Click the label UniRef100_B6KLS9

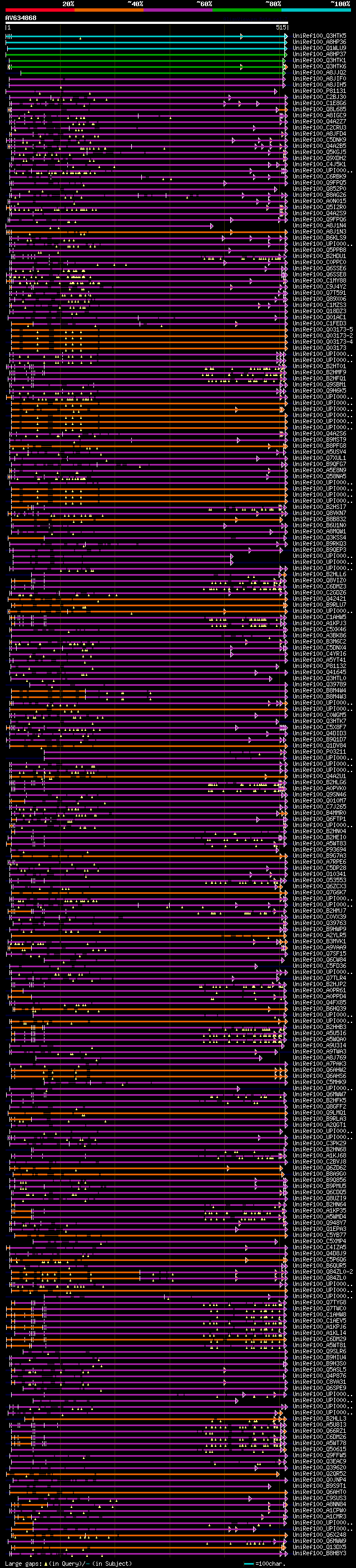tap(319, 238)
